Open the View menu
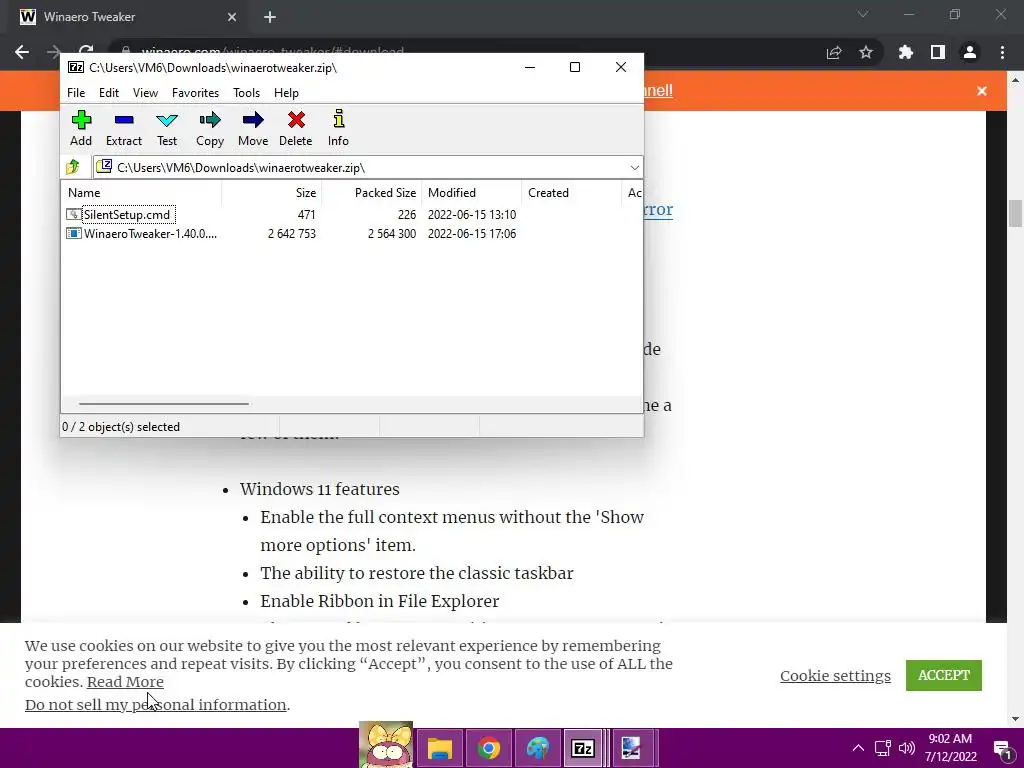 pos(145,93)
